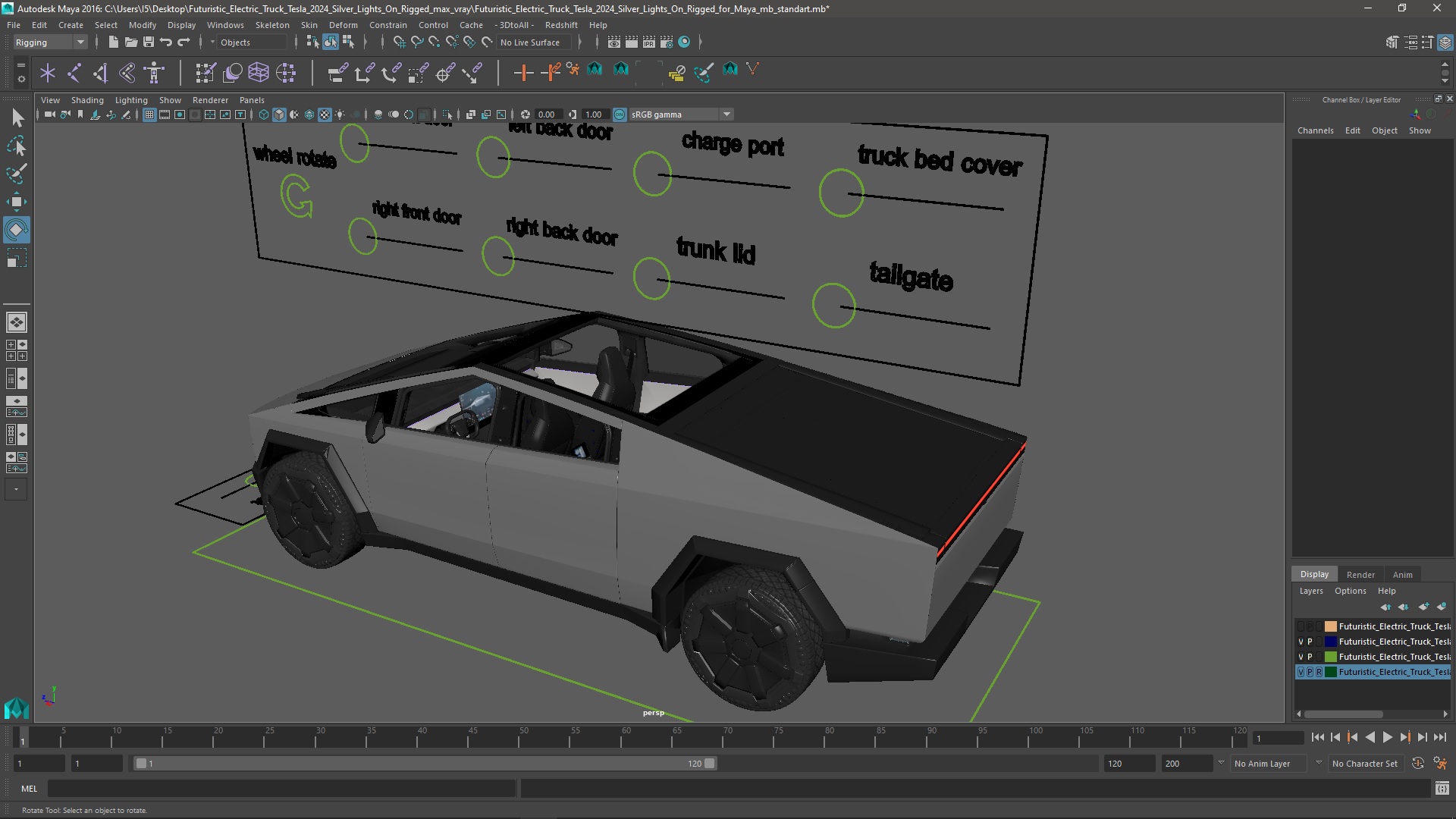Open the Channels menu in Channel Box
The width and height of the screenshot is (1456, 819).
point(1315,130)
